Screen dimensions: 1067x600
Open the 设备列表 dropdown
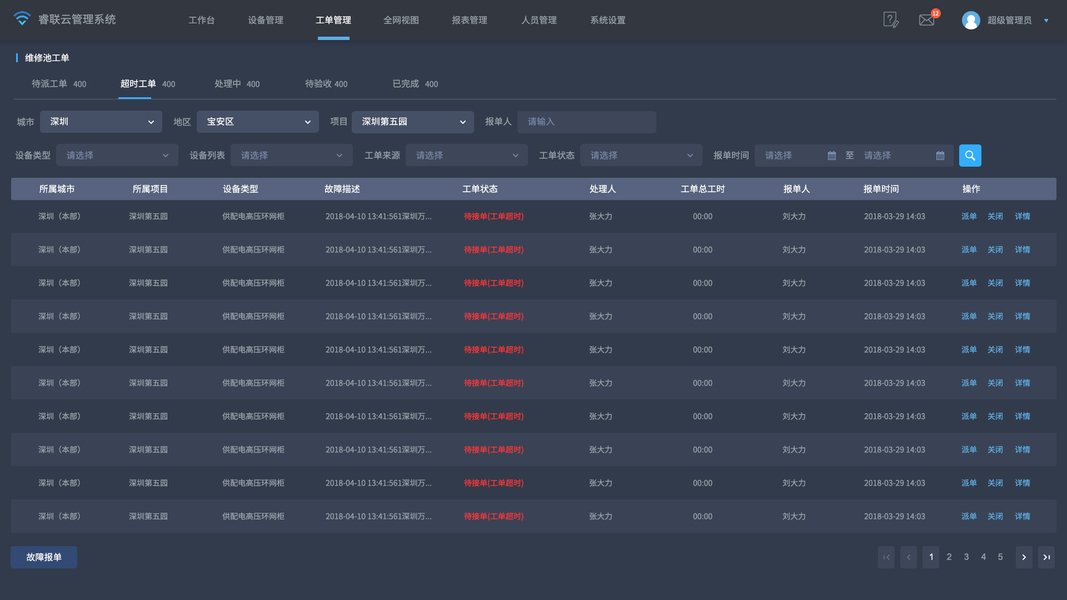pyautogui.click(x=291, y=156)
